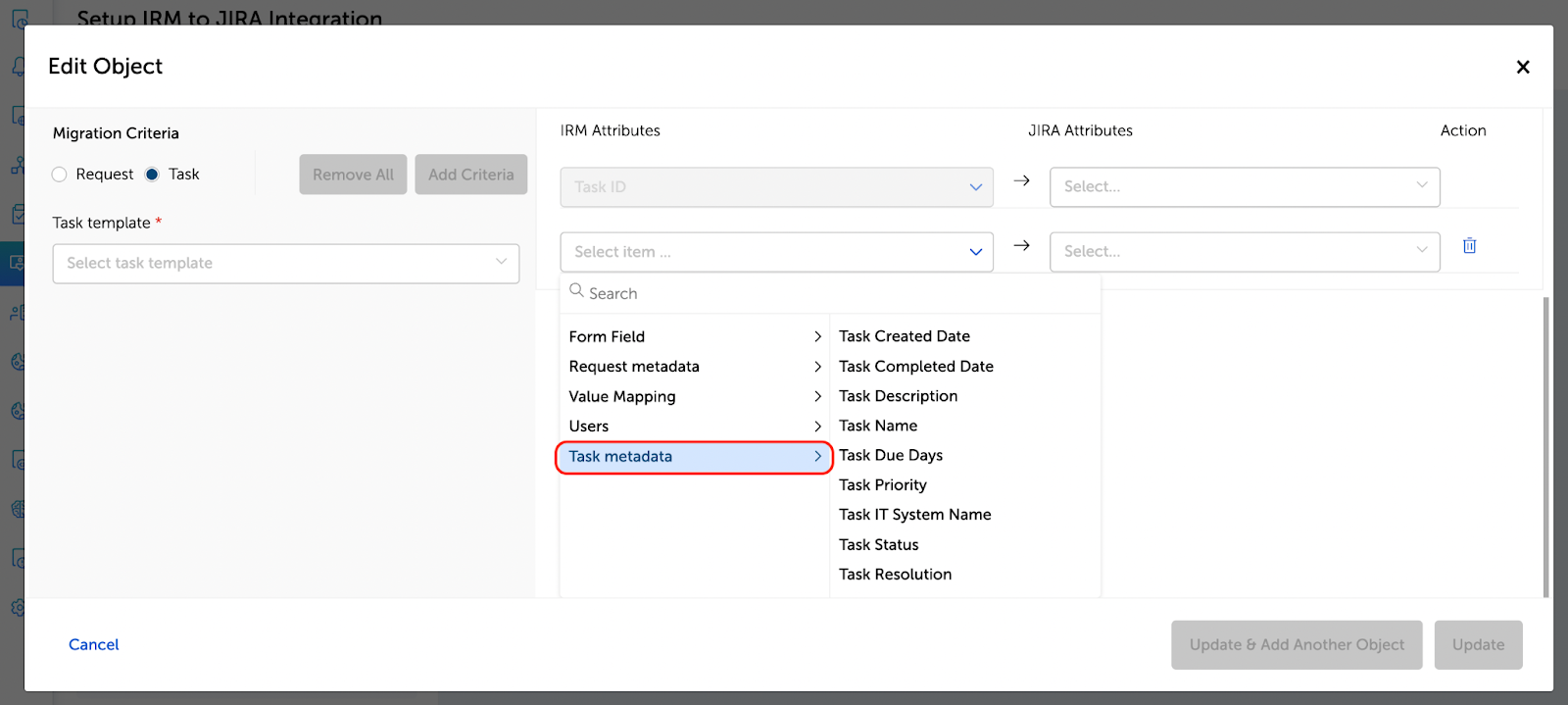This screenshot has height=705, width=1568.
Task: Click the dialog's vertical scrollbar
Action: tap(1545, 447)
